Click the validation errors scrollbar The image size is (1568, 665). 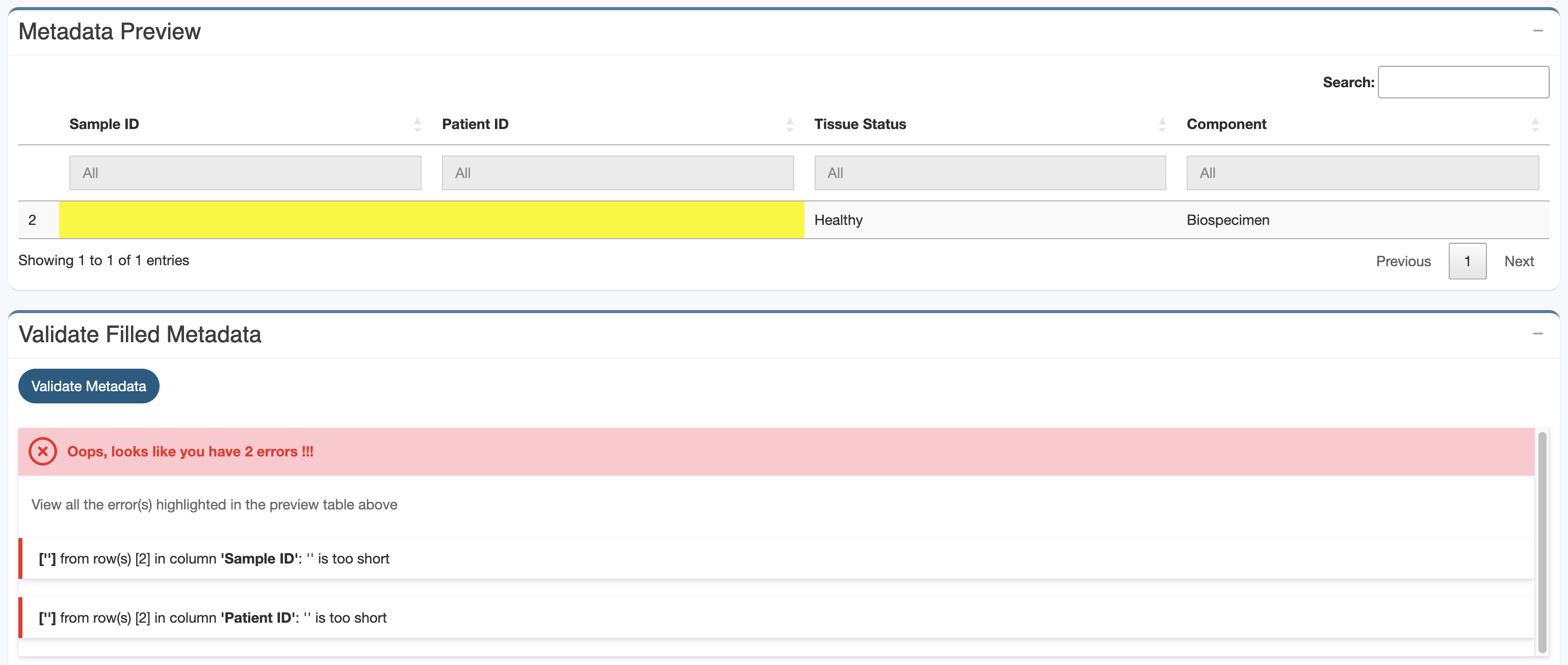(x=1542, y=542)
